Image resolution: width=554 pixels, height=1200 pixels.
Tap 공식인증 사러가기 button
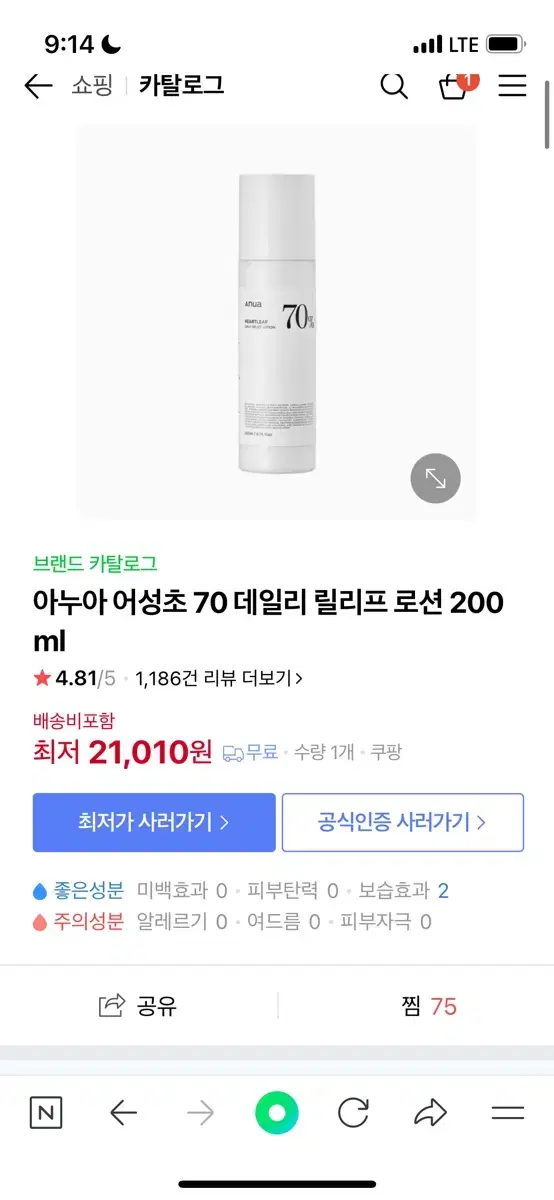(x=403, y=823)
